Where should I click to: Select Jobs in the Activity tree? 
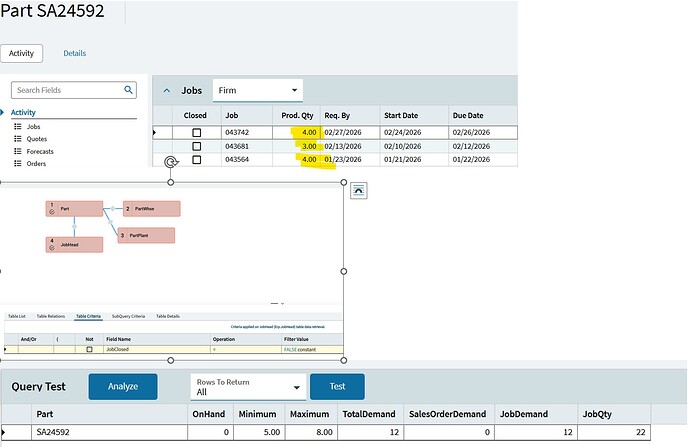(x=33, y=126)
